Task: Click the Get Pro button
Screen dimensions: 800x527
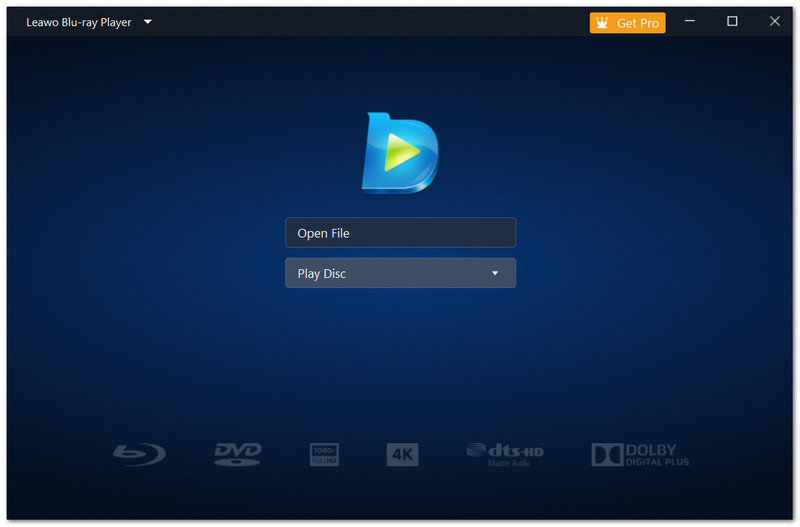Action: [x=628, y=22]
